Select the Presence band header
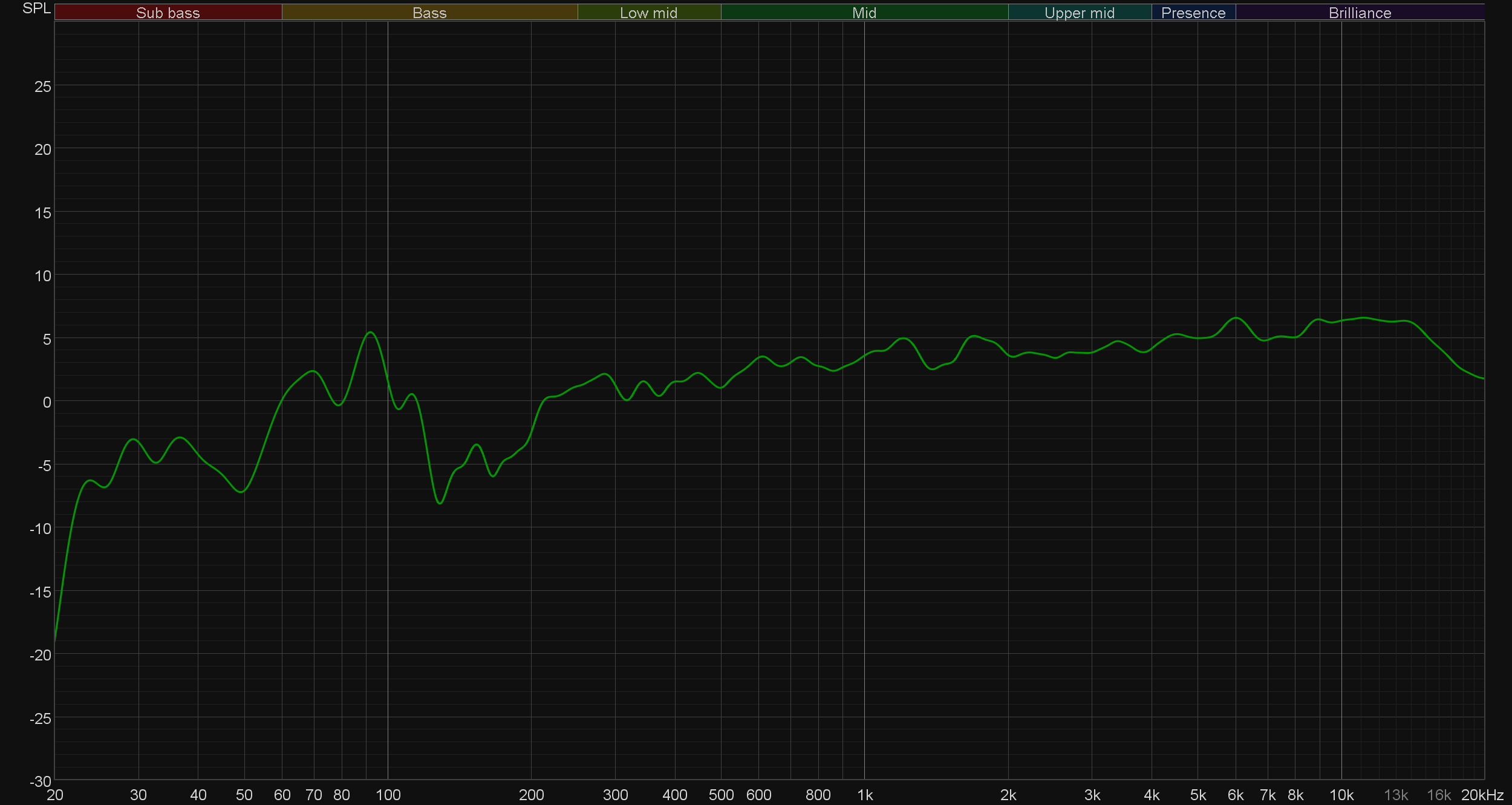Image resolution: width=1512 pixels, height=805 pixels. click(1193, 13)
